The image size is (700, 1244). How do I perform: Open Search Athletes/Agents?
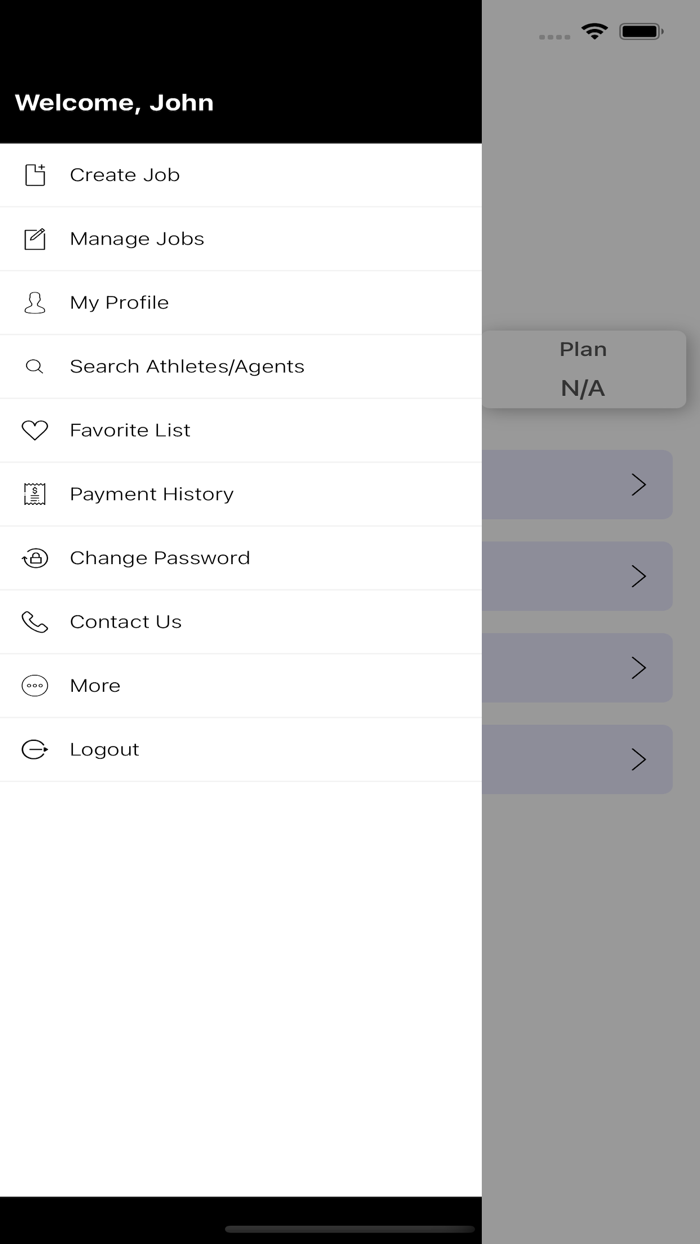coord(187,367)
